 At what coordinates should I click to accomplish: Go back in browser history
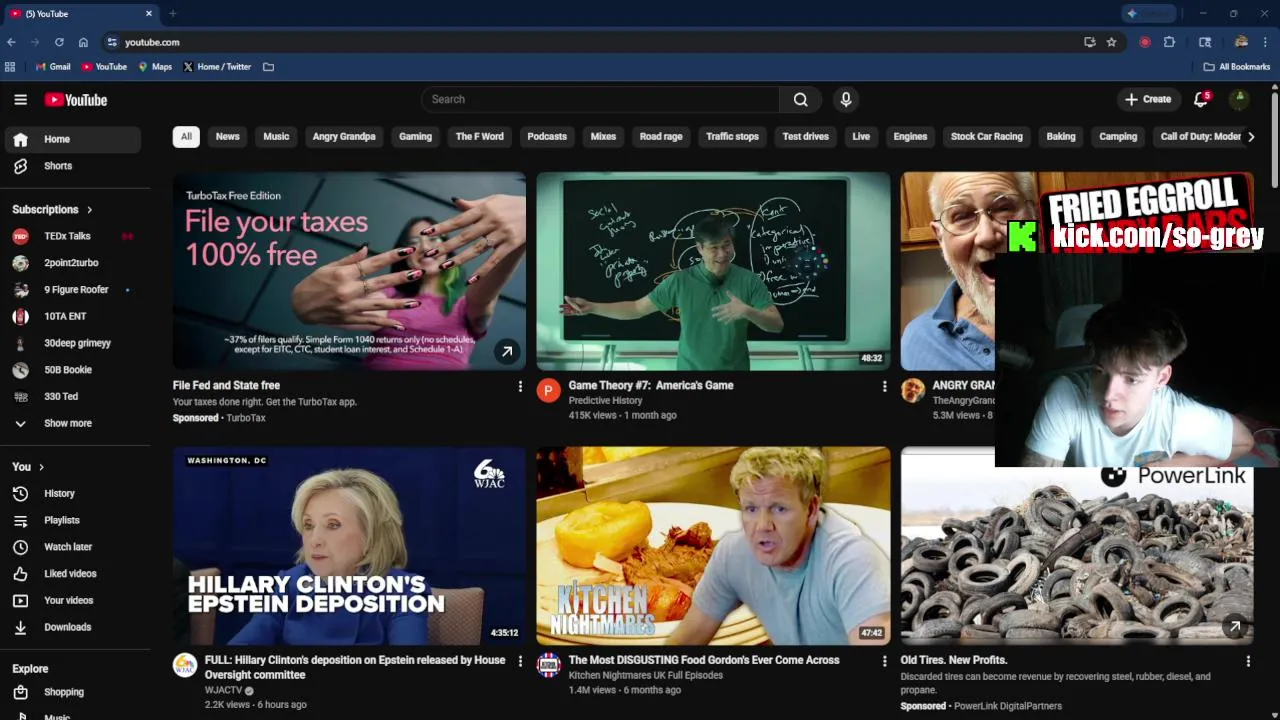[11, 42]
